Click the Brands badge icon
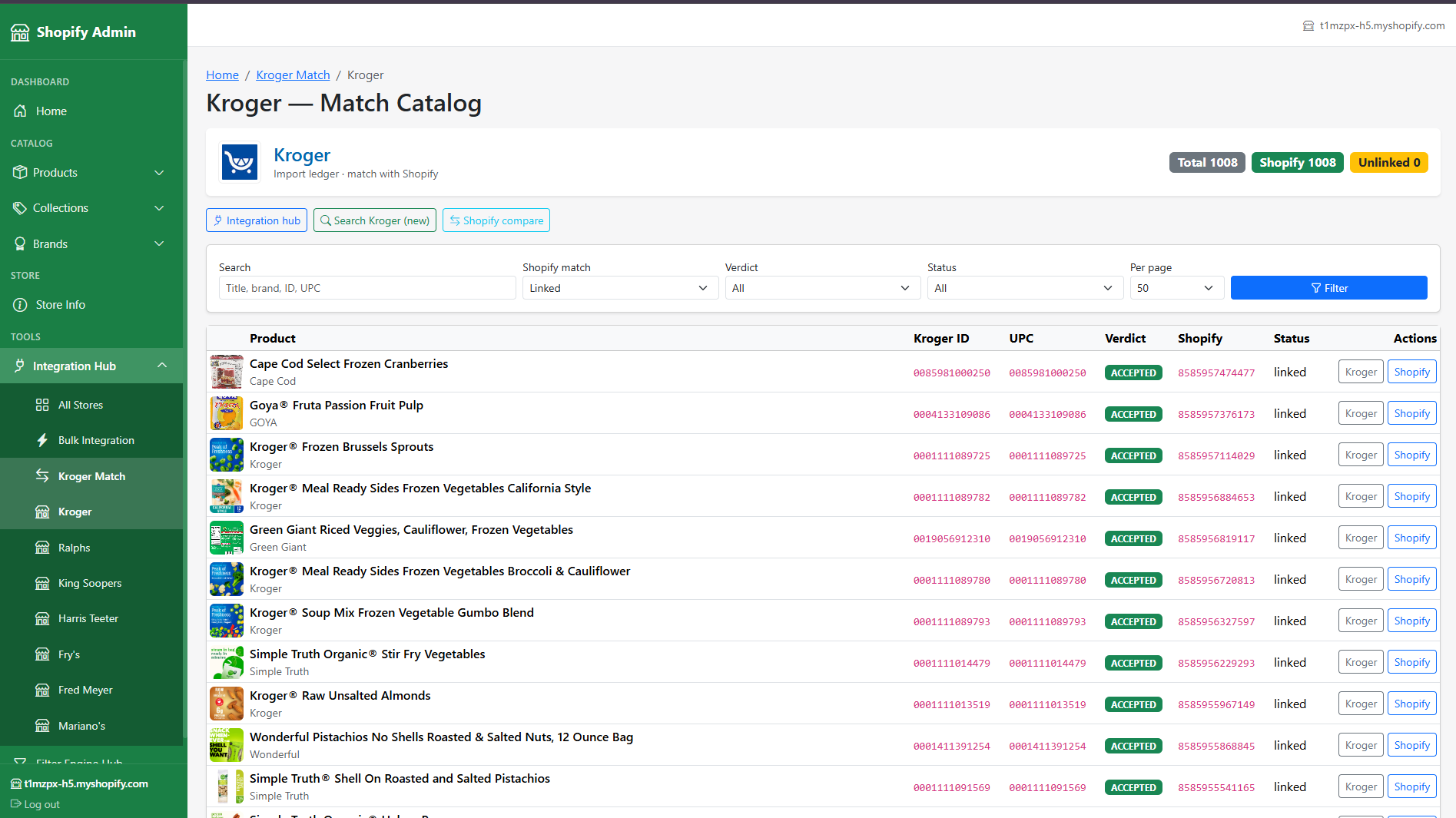Screen dimensions: 1456x818 tap(20, 244)
